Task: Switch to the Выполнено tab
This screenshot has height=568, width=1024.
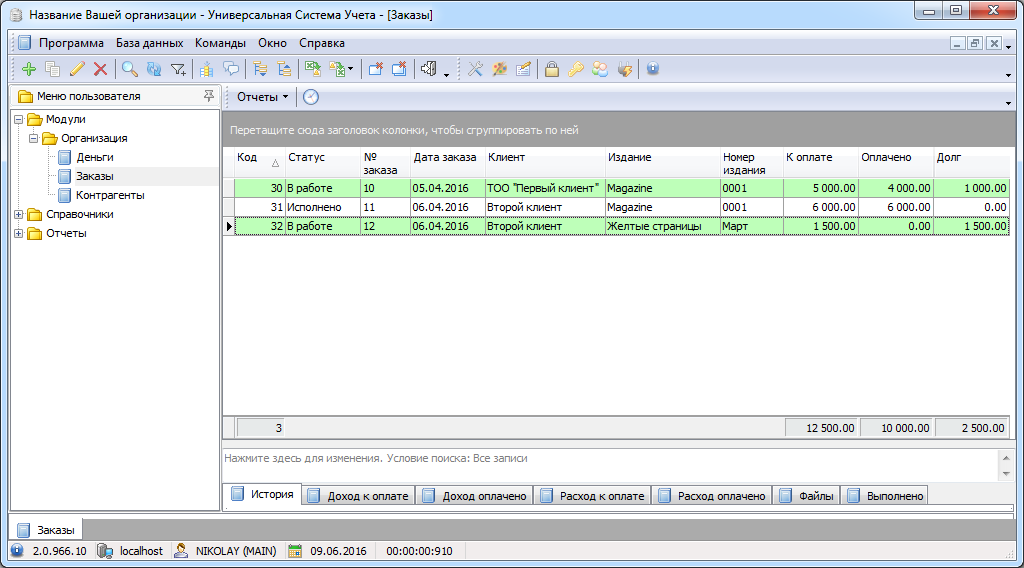Action: click(x=885, y=496)
